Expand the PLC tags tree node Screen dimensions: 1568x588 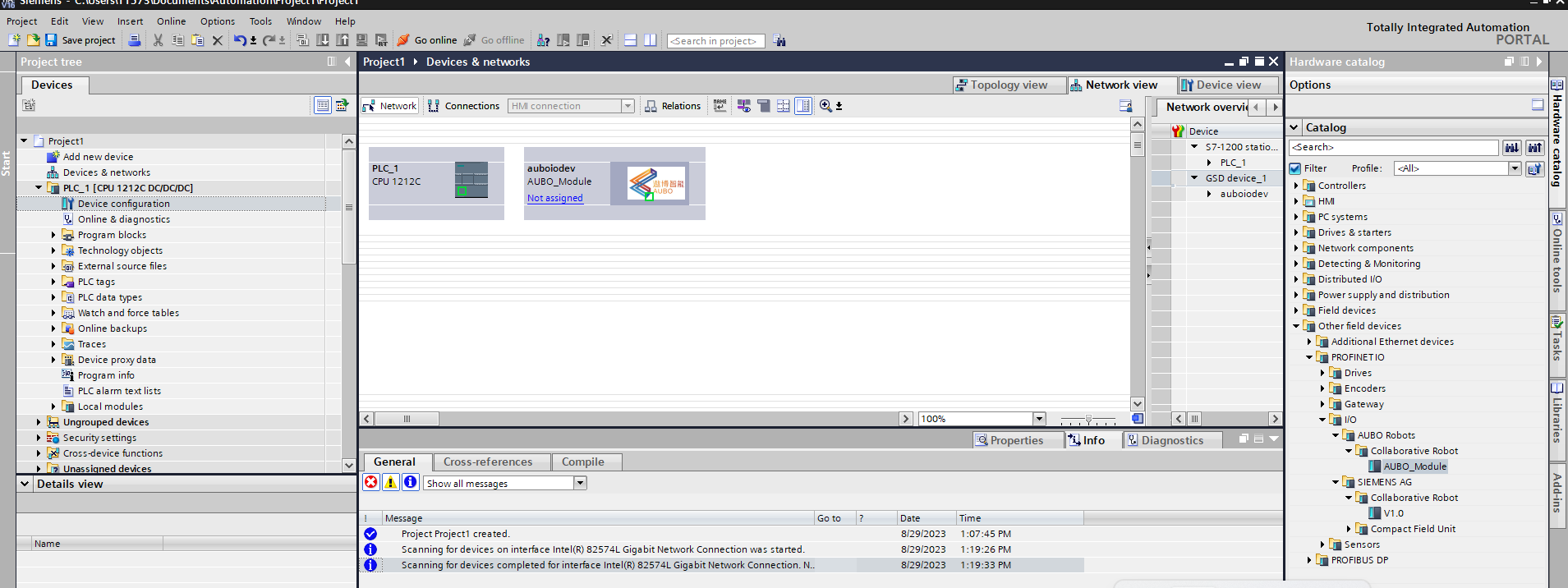pyautogui.click(x=53, y=282)
